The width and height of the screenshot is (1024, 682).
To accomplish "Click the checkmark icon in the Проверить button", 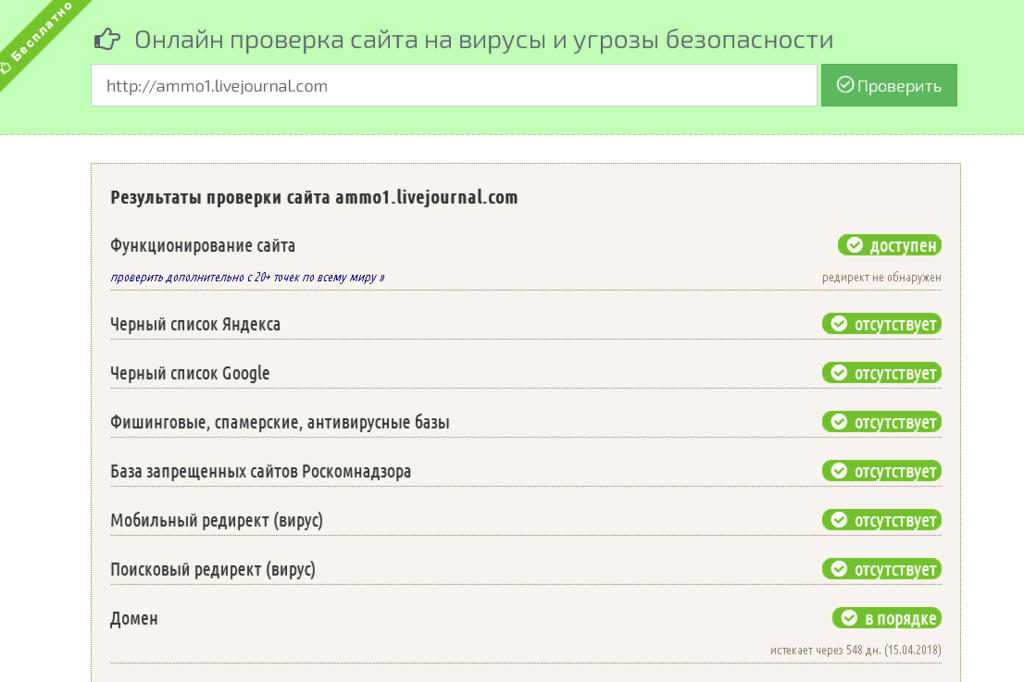I will (844, 85).
